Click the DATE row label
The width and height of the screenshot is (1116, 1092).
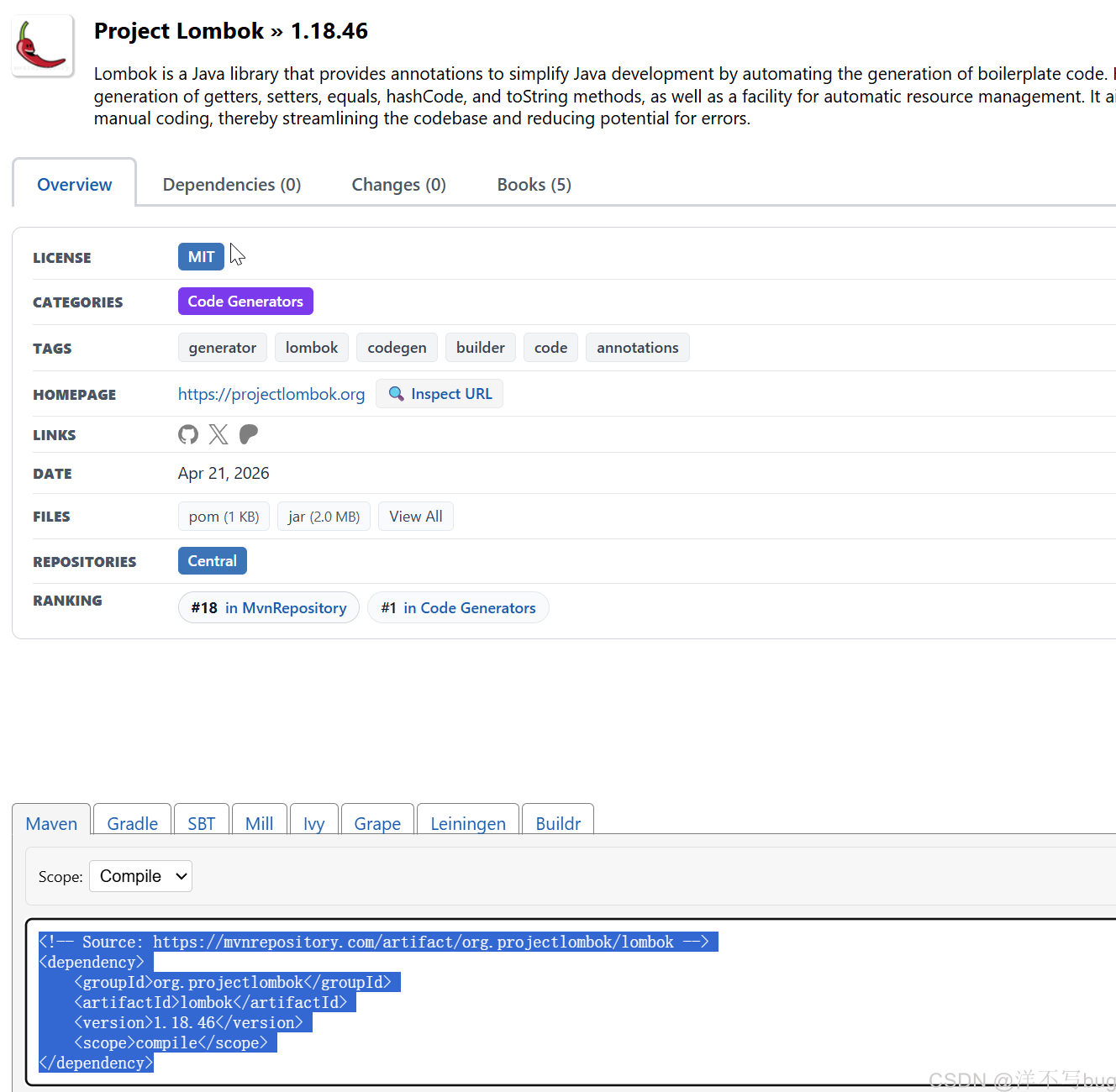[x=52, y=474]
